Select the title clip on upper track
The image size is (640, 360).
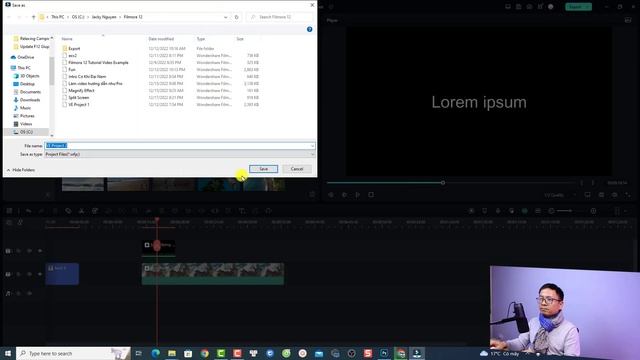click(x=159, y=247)
